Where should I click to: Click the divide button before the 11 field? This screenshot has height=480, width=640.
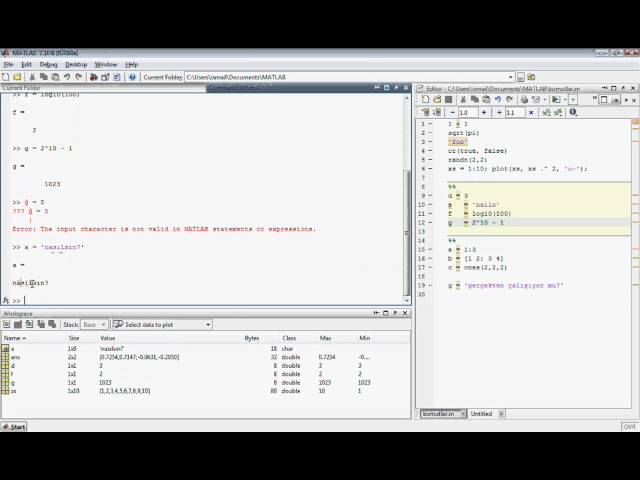[x=499, y=112]
